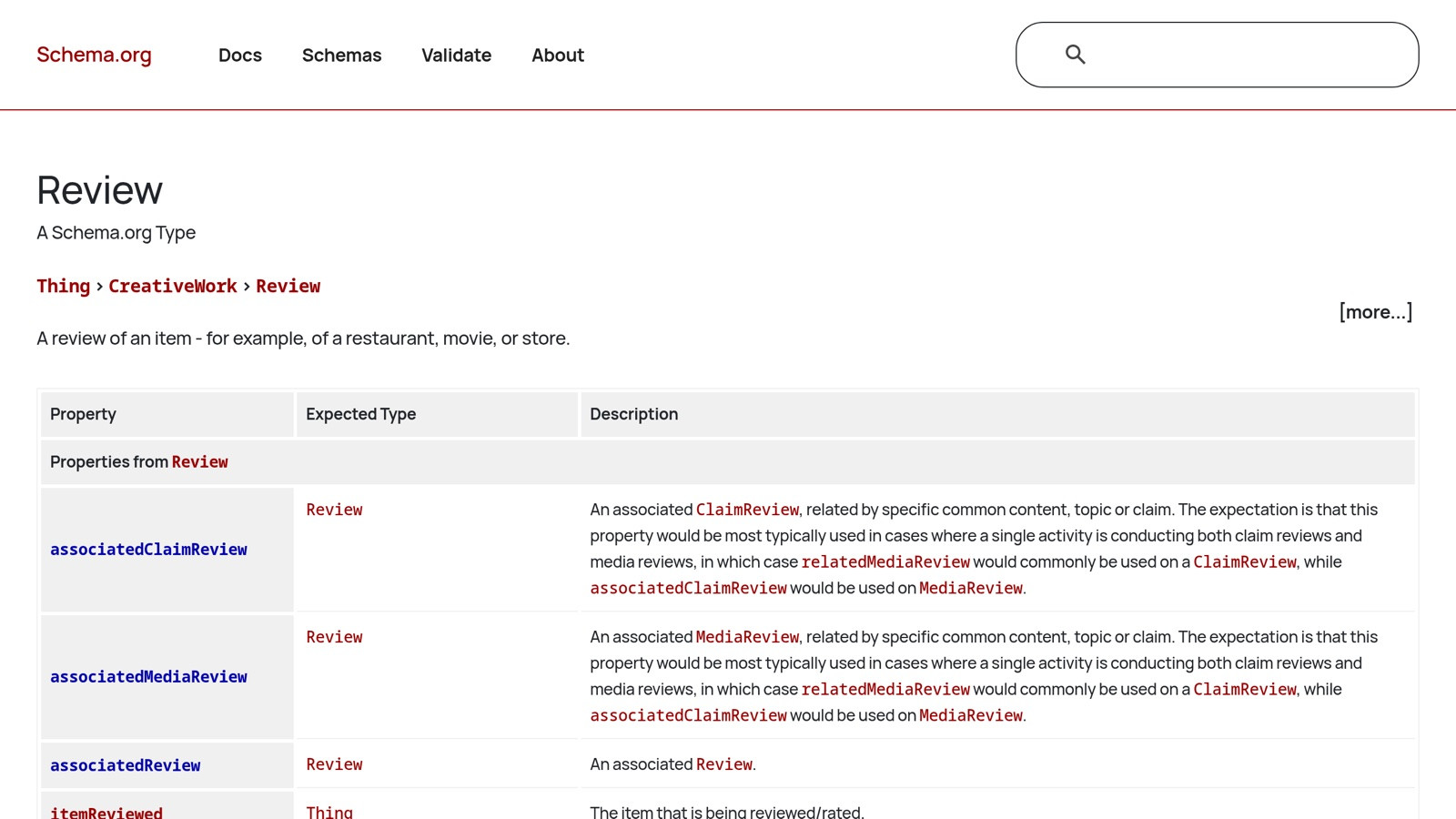This screenshot has height=819, width=1456.
Task: Open the Schema.org home link
Action: pos(94,55)
